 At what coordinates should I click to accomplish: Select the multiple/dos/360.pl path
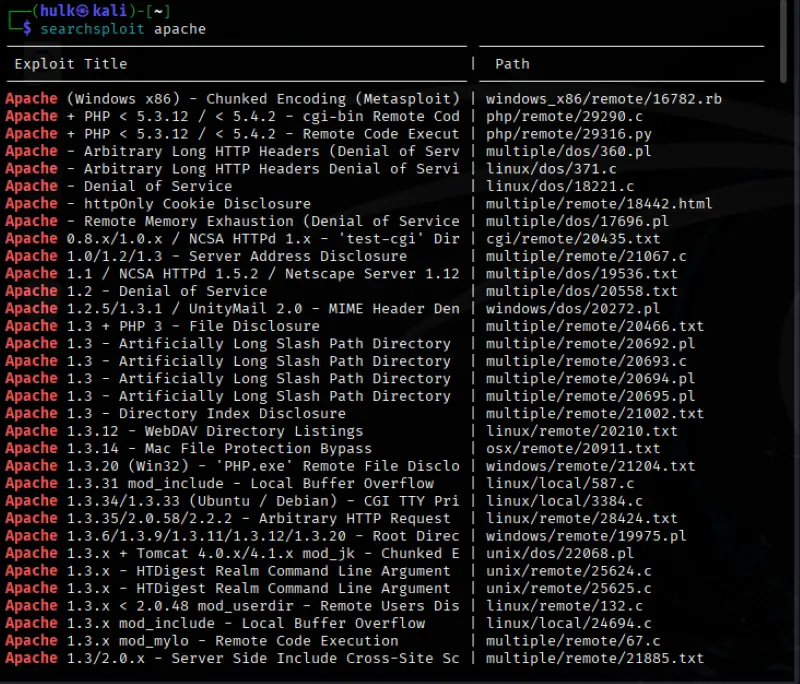tap(549, 151)
